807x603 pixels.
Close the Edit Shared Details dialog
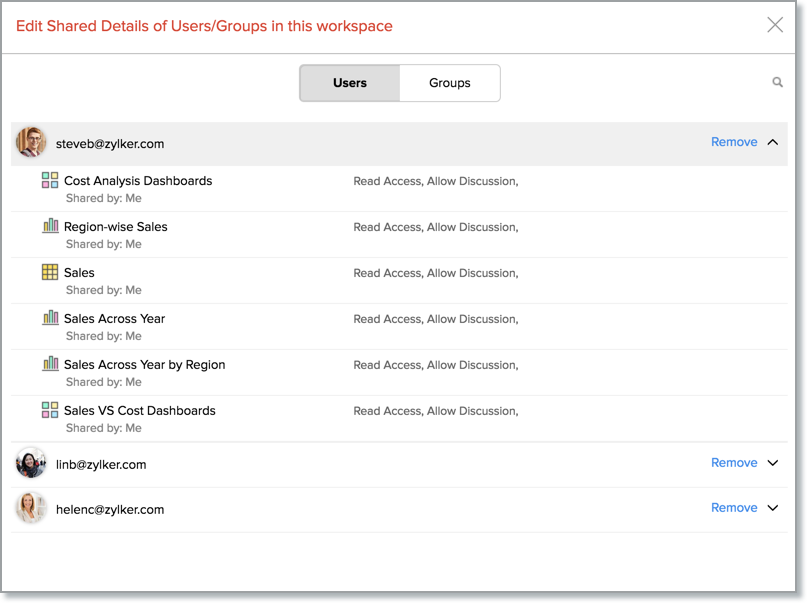coord(775,25)
